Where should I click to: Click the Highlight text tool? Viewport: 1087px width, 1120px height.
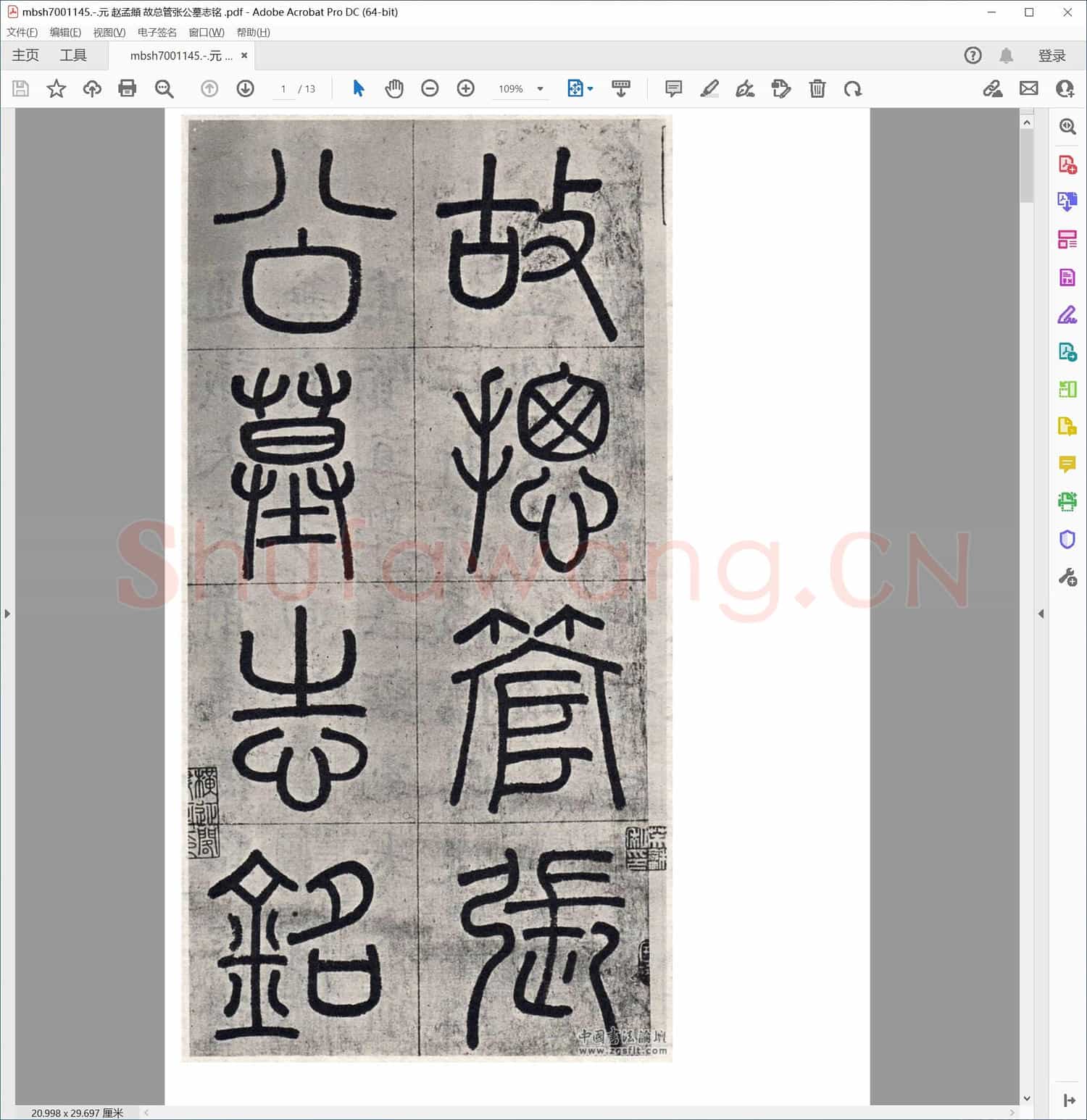[x=709, y=88]
